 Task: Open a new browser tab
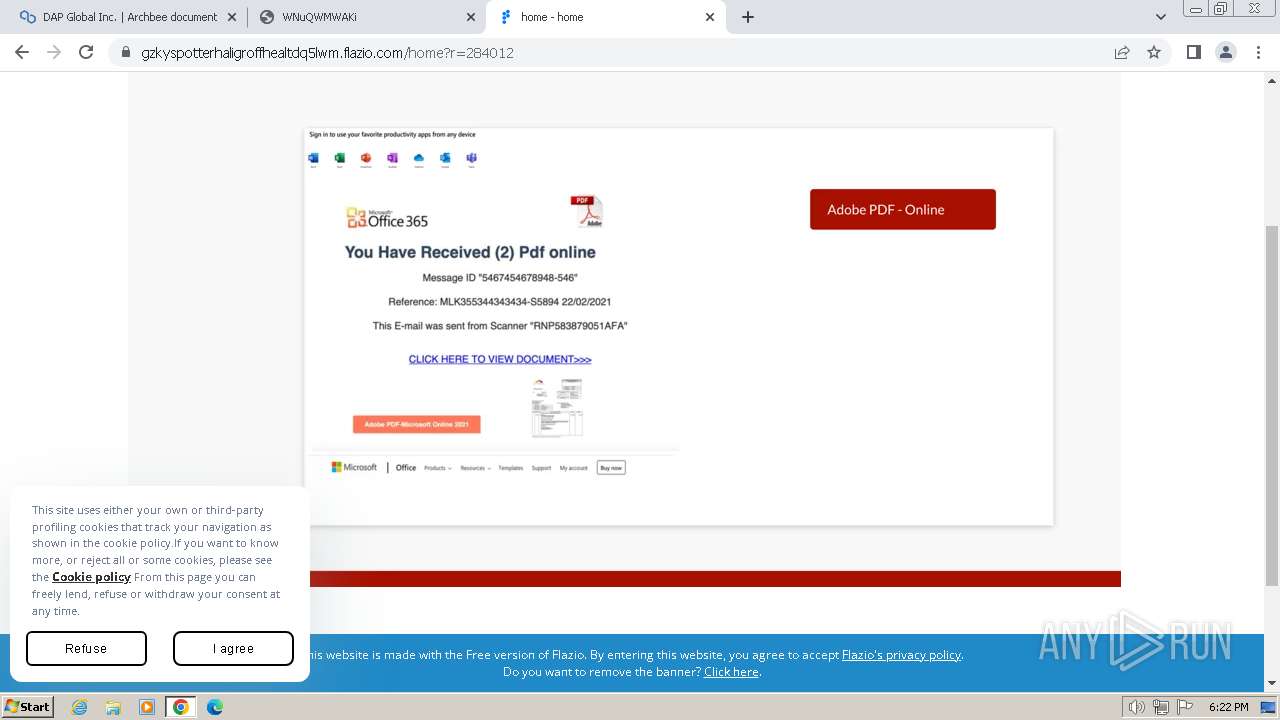[748, 17]
